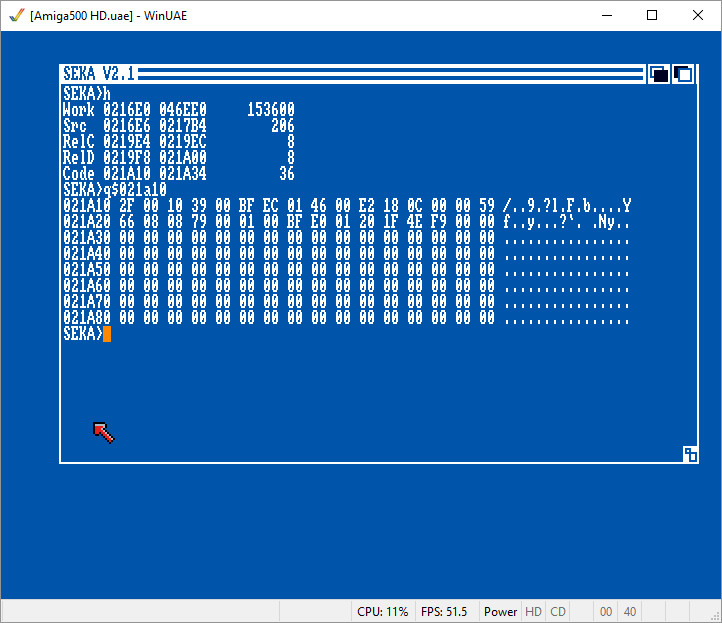722x623 pixels.
Task: Click the 021A10 hex dump address
Action: (x=87, y=205)
